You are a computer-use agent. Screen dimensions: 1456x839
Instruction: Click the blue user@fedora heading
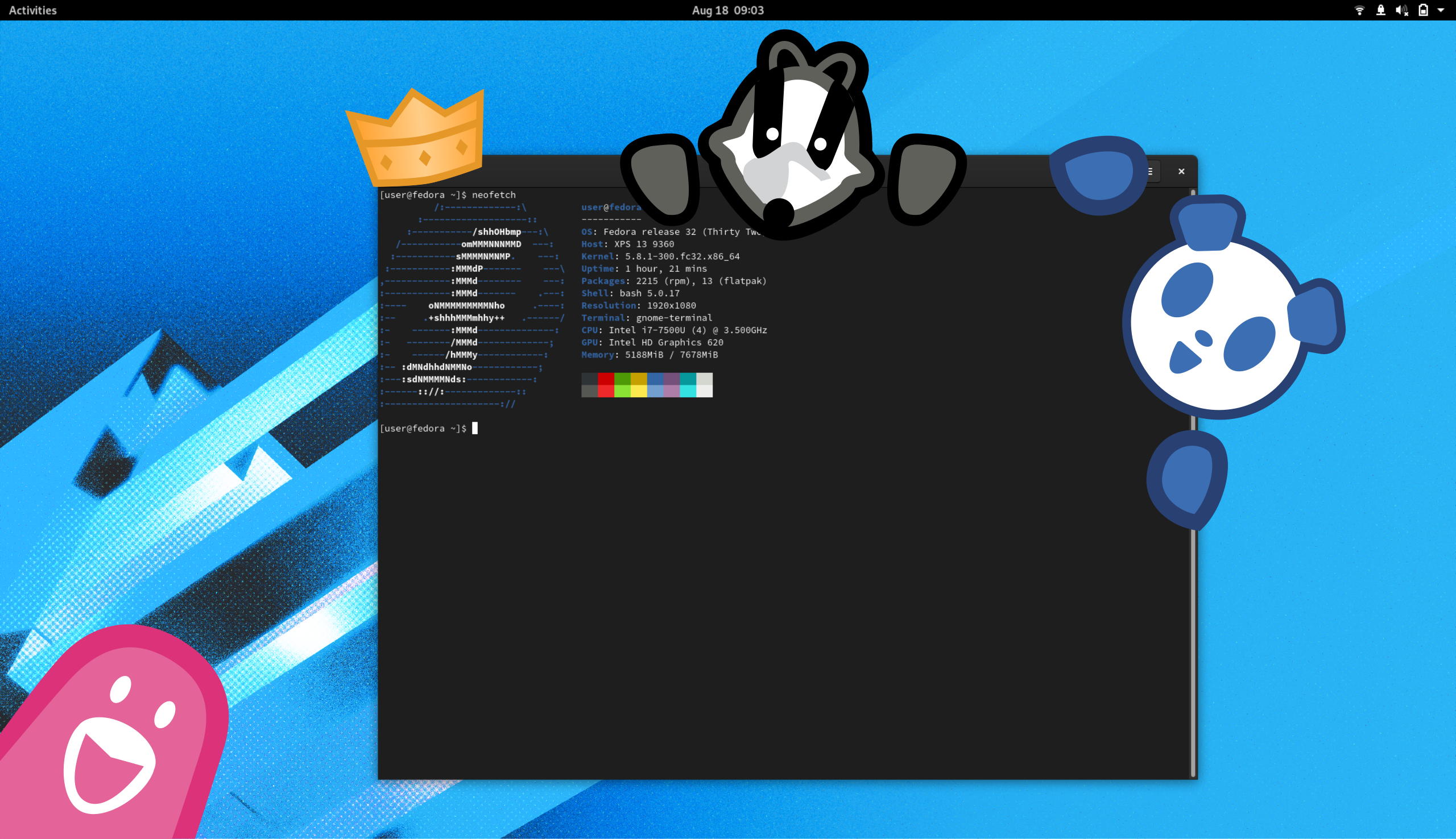point(611,207)
